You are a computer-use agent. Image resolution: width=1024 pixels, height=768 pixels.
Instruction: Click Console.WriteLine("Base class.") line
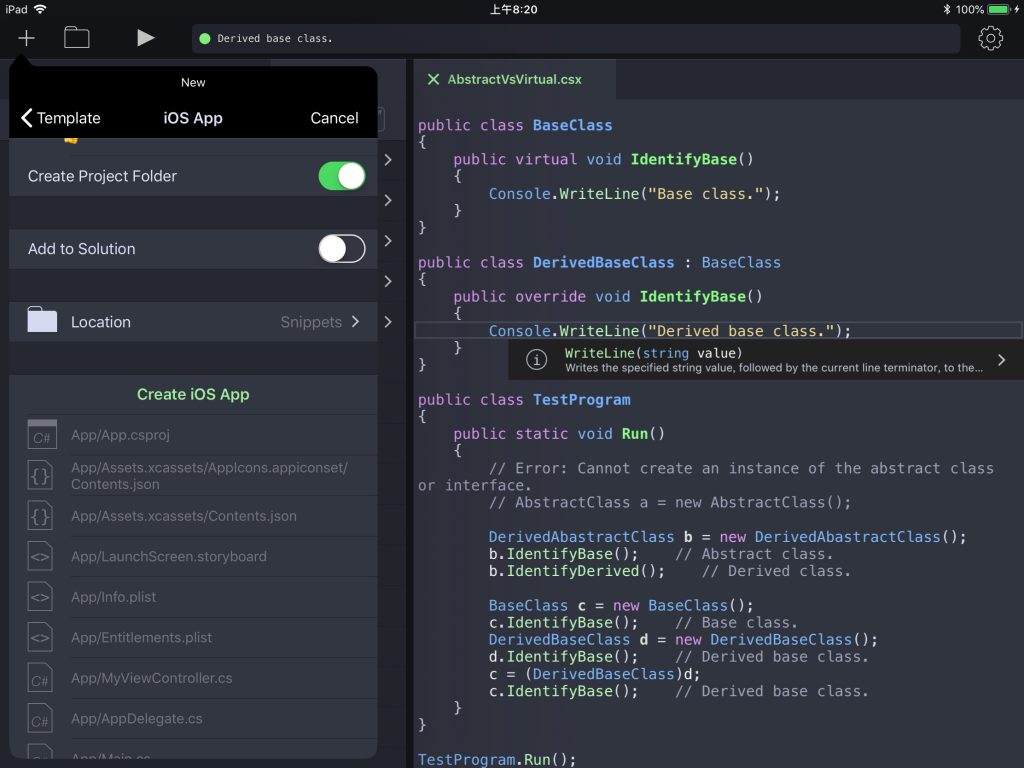[634, 194]
